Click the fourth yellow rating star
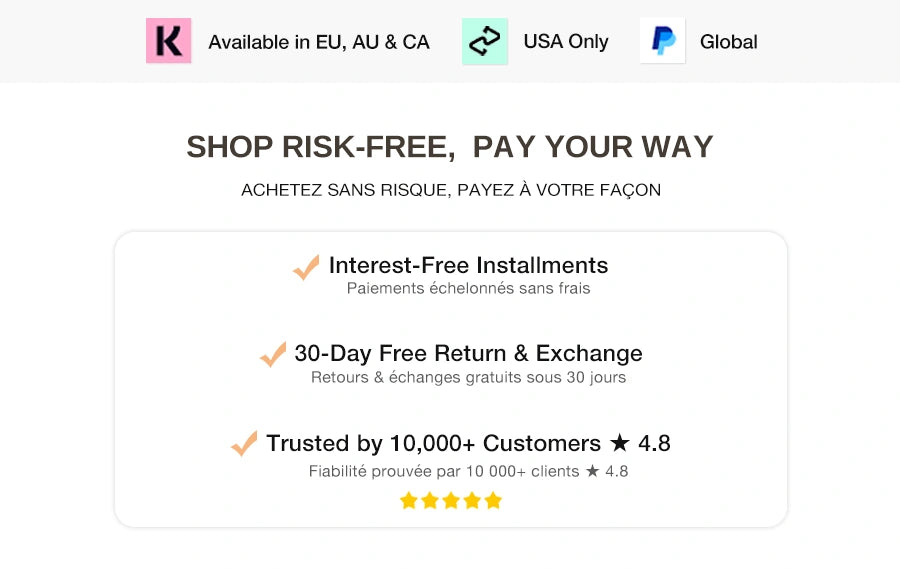 (x=472, y=501)
